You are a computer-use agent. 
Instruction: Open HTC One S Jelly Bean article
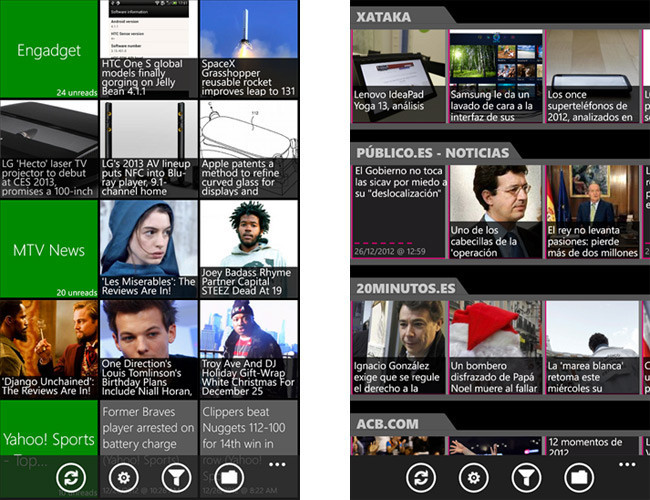149,49
